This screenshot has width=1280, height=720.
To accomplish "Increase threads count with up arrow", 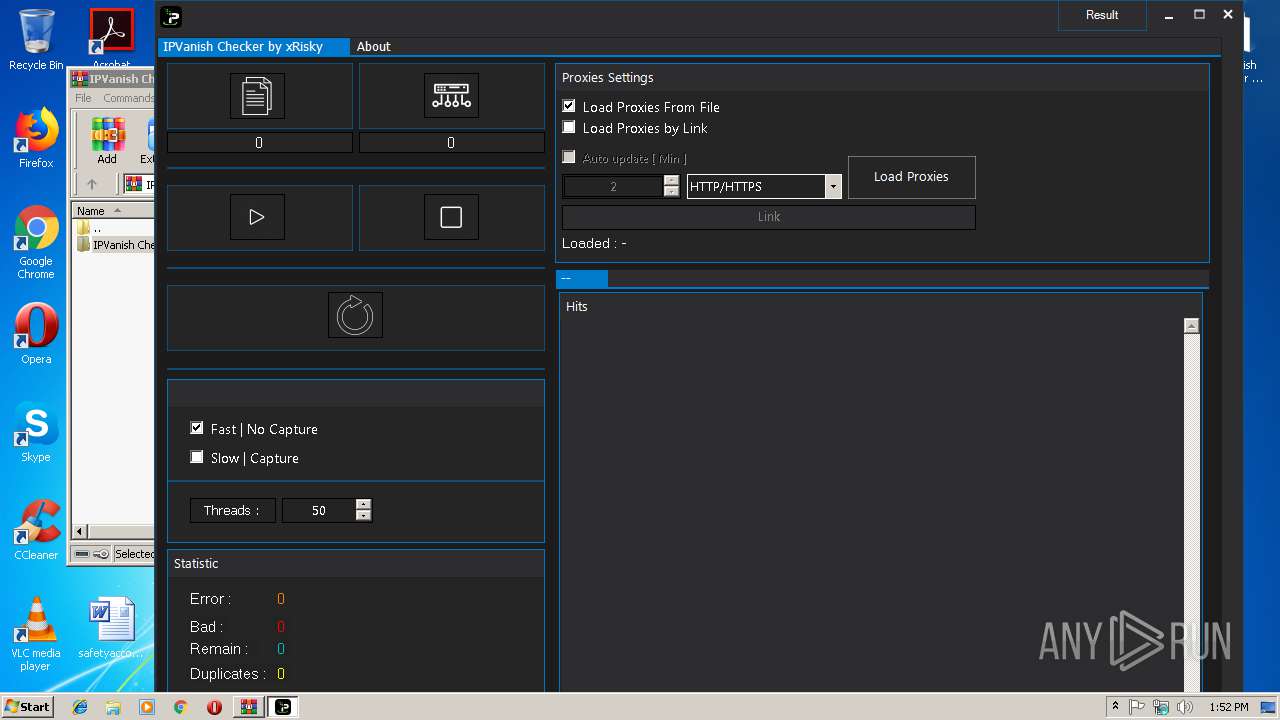I will point(363,504).
